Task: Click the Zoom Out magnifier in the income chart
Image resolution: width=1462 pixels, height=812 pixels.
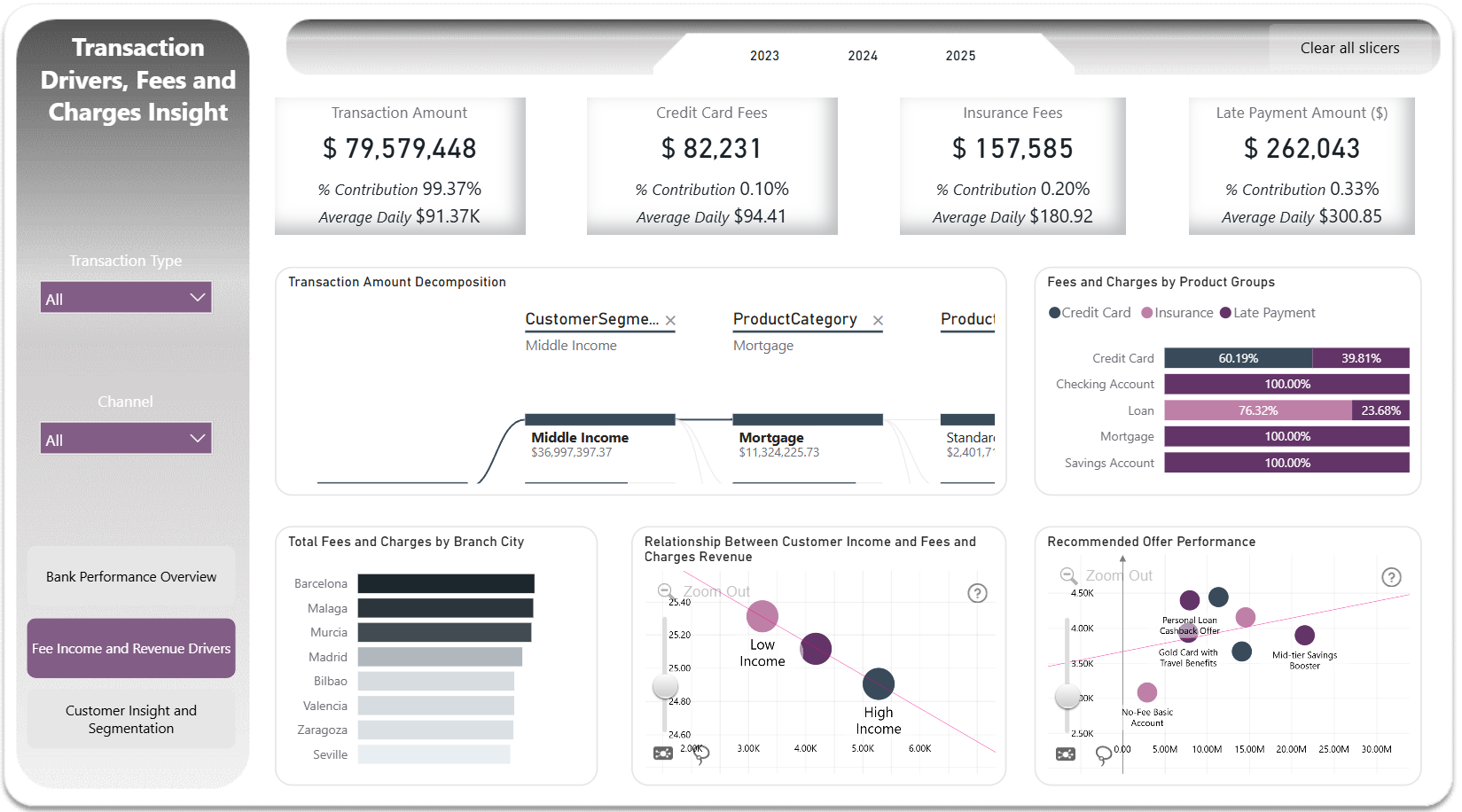Action: (664, 591)
